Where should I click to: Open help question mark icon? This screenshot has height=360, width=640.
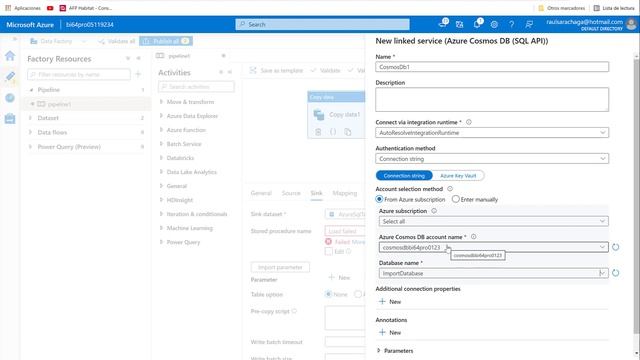point(511,24)
